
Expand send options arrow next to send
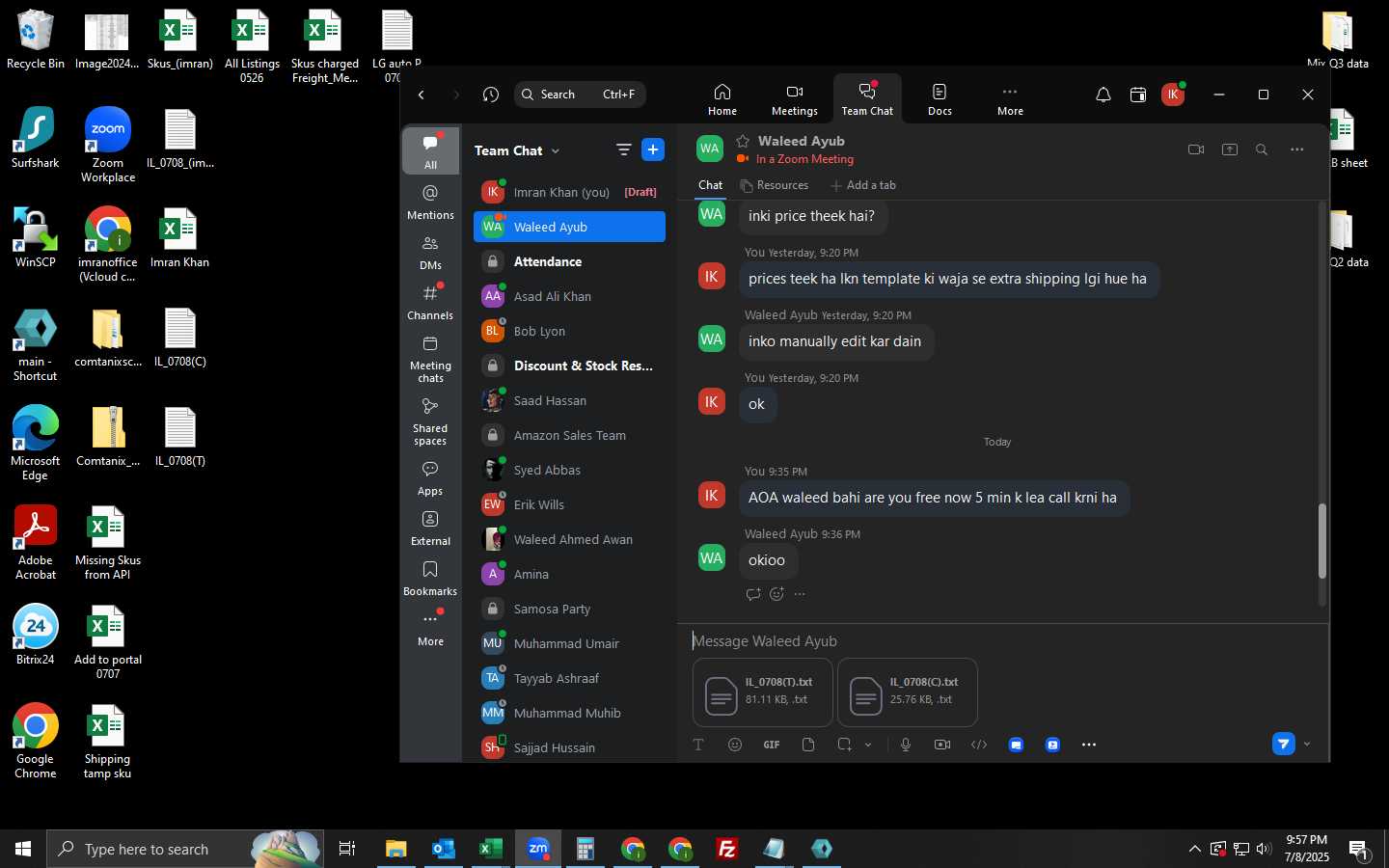1307,745
